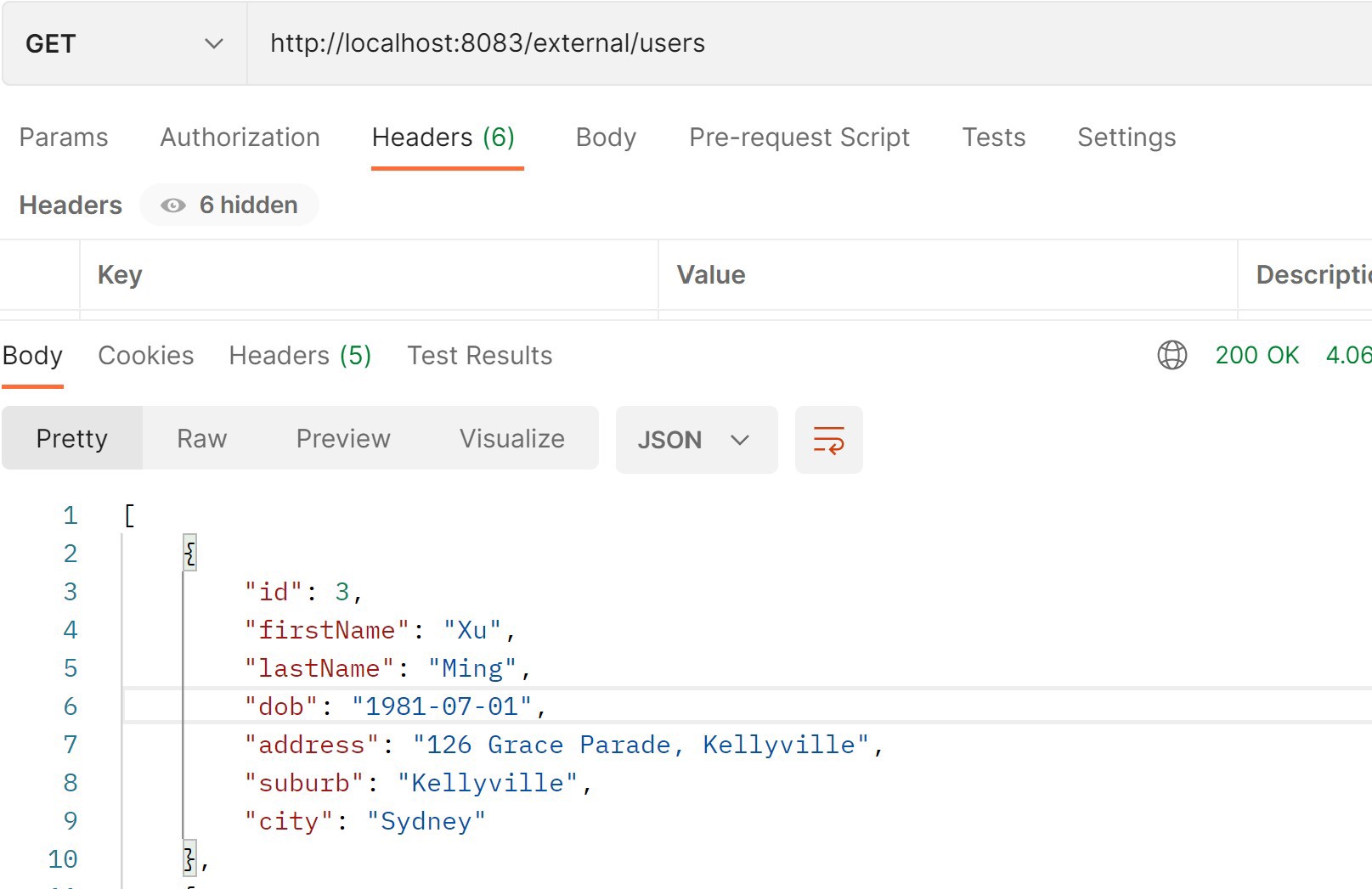
Task: Select the request Headers (6) tab
Action: pyautogui.click(x=443, y=138)
